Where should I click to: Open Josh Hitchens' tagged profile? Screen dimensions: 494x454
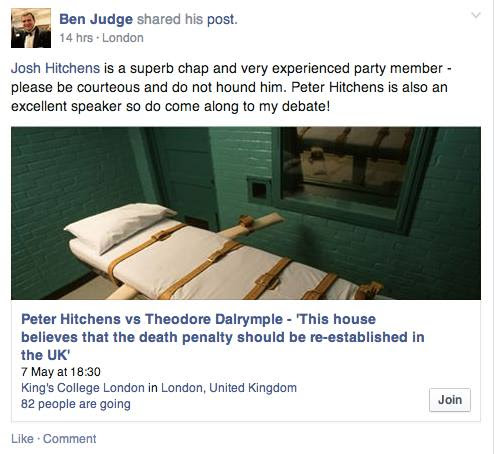point(55,68)
